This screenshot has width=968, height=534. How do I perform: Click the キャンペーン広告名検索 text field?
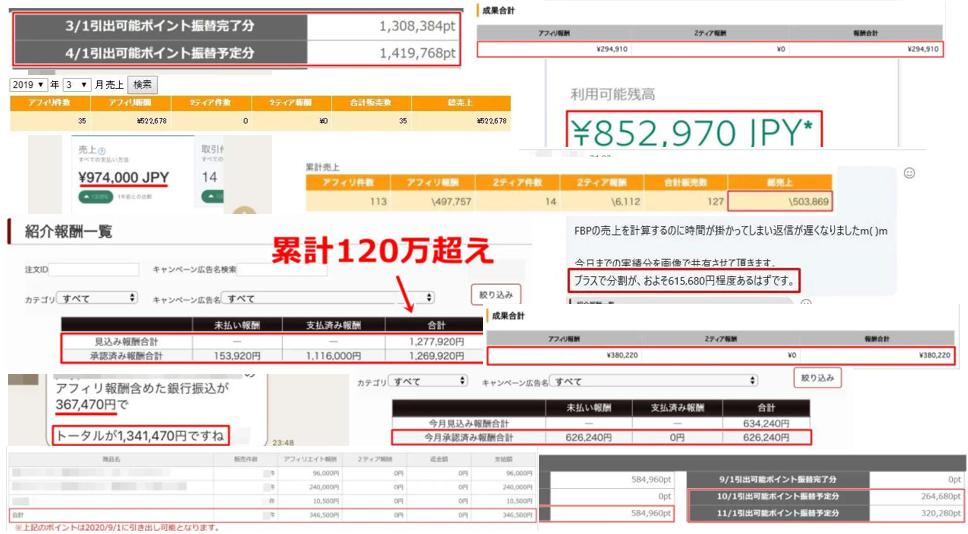[283, 269]
